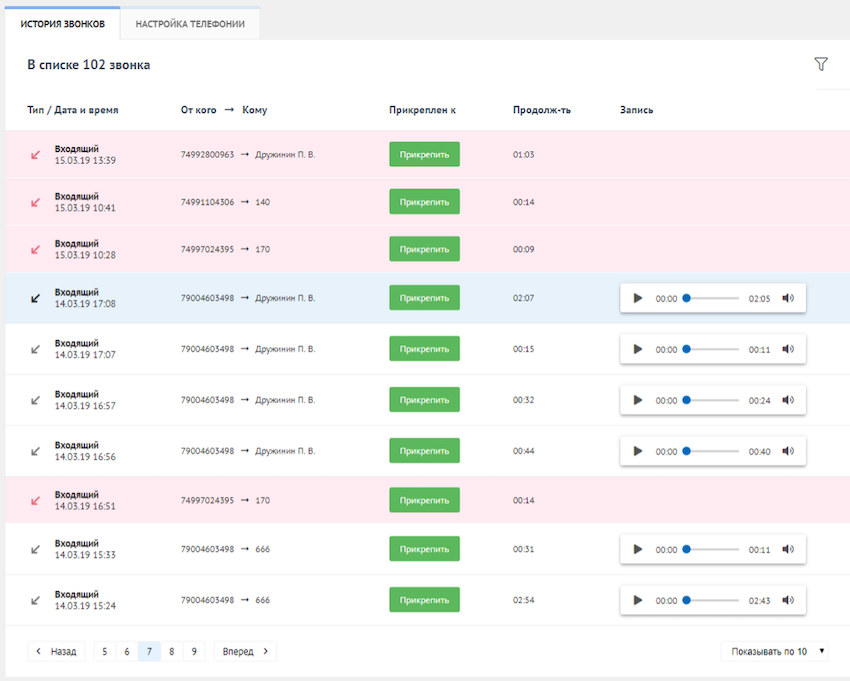Open page 5 of call history
Viewport: 850px width, 681px height.
point(105,652)
